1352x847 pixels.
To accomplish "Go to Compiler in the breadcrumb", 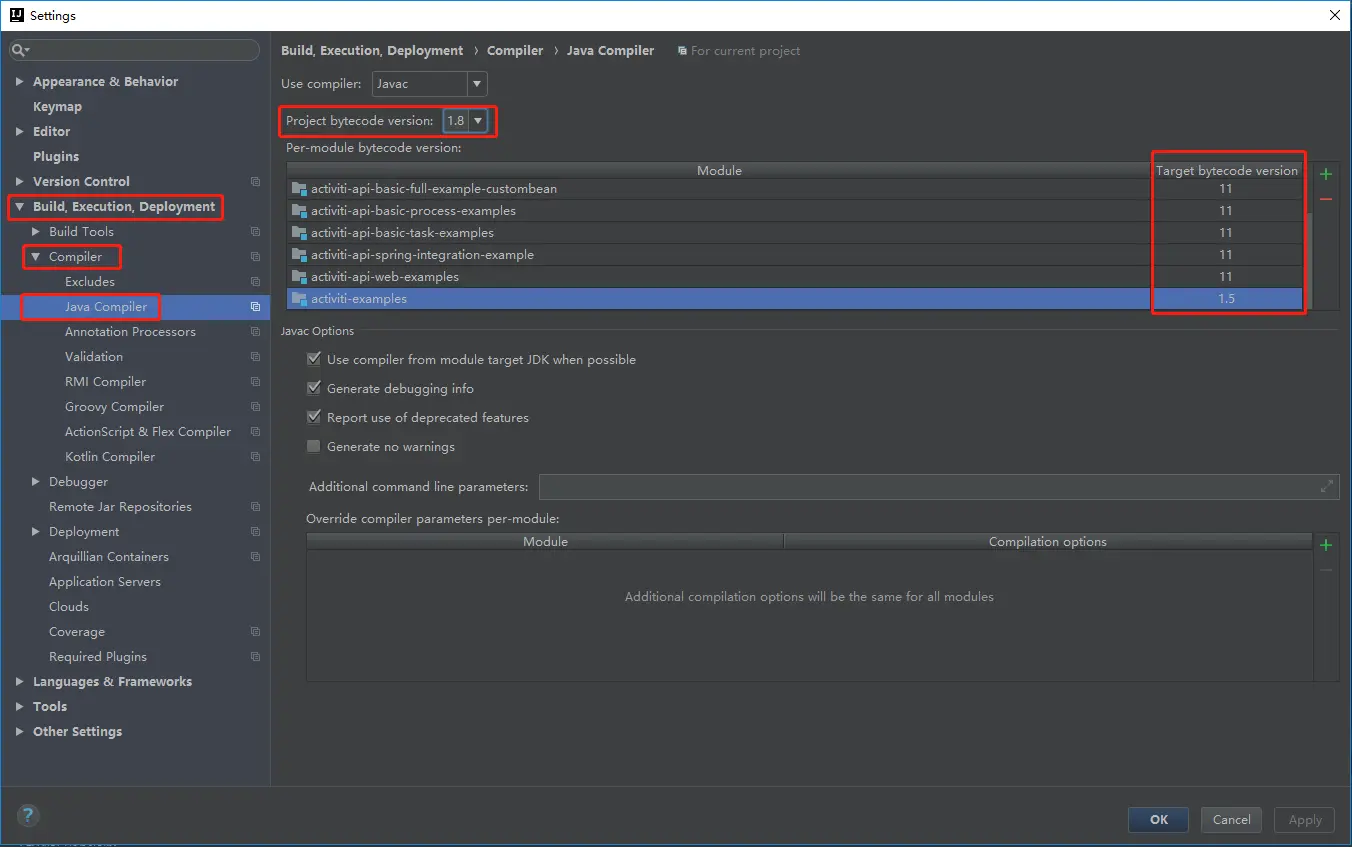I will click(515, 51).
